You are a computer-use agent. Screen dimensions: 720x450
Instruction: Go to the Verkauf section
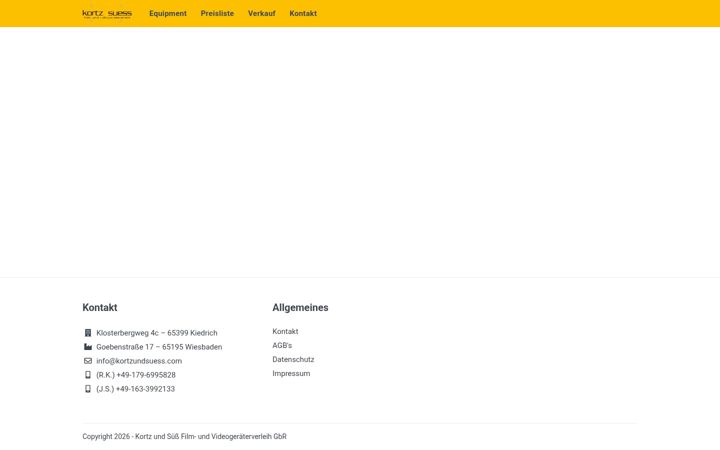(x=262, y=14)
